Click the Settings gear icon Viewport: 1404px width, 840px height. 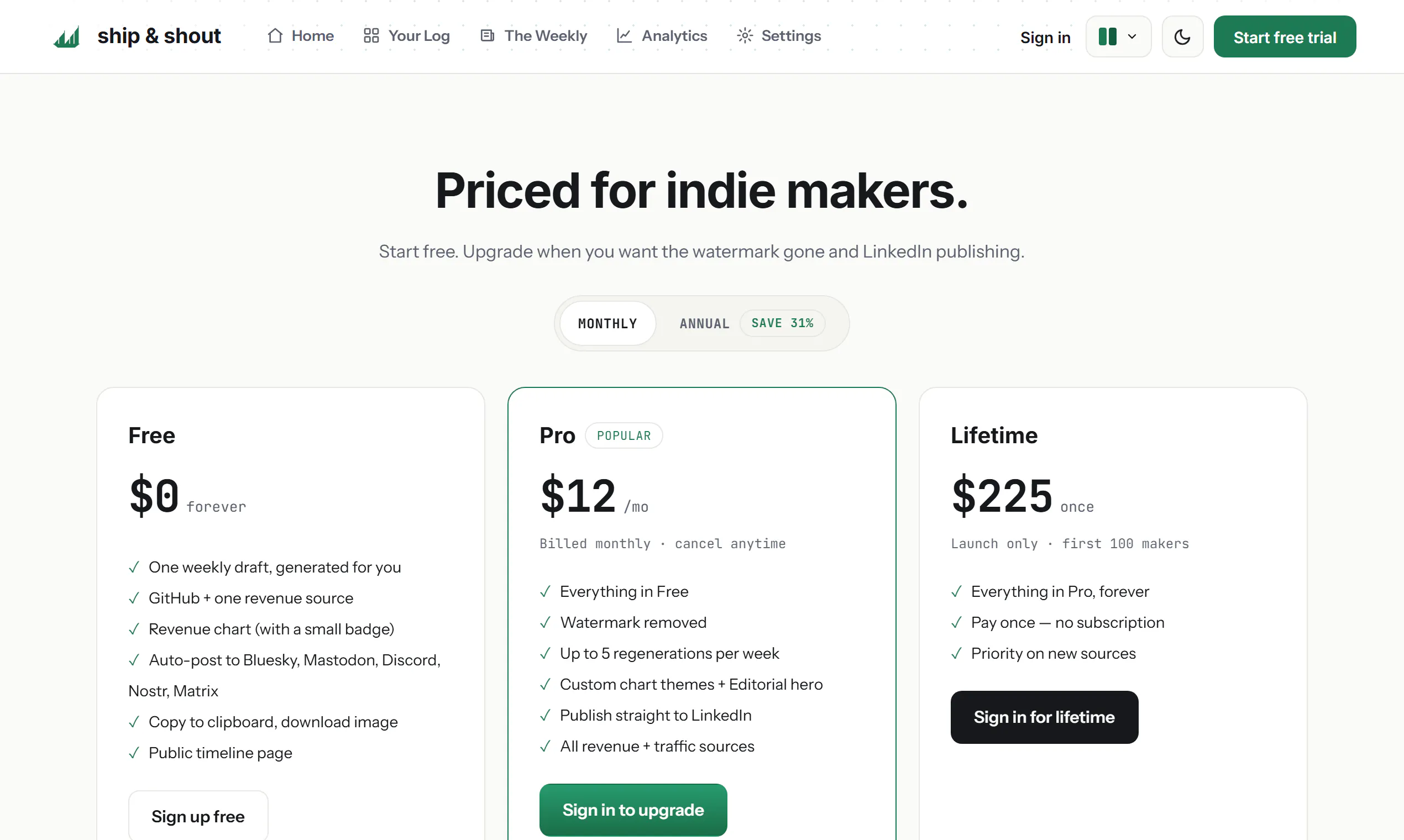tap(745, 36)
